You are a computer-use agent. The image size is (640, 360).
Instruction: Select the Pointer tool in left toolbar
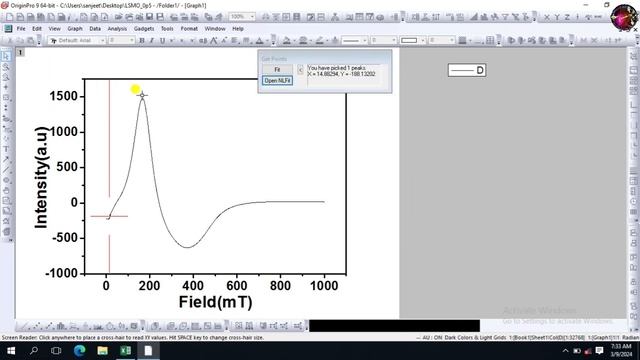(x=6, y=56)
